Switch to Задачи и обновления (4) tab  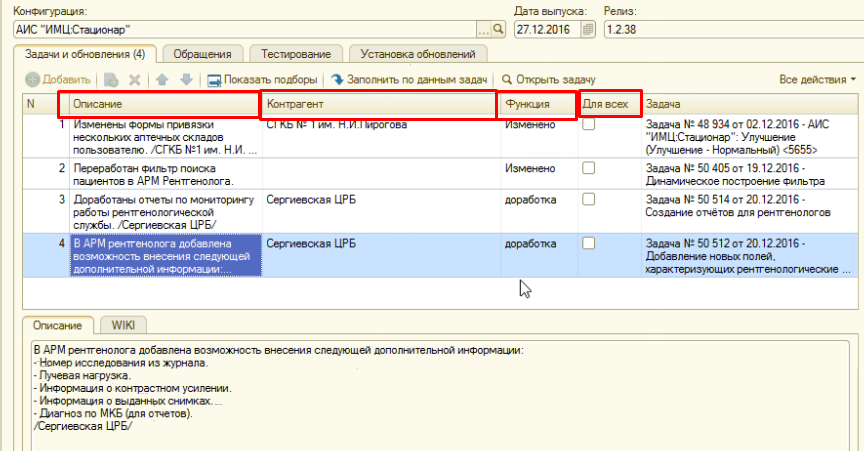pos(85,54)
